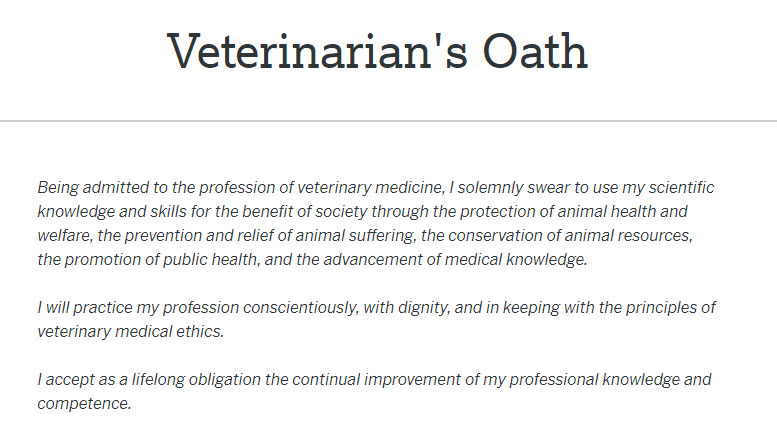The width and height of the screenshot is (777, 441).
Task: Click the paragraph starting 'Being admitted to the profession'
Action: tap(376, 223)
